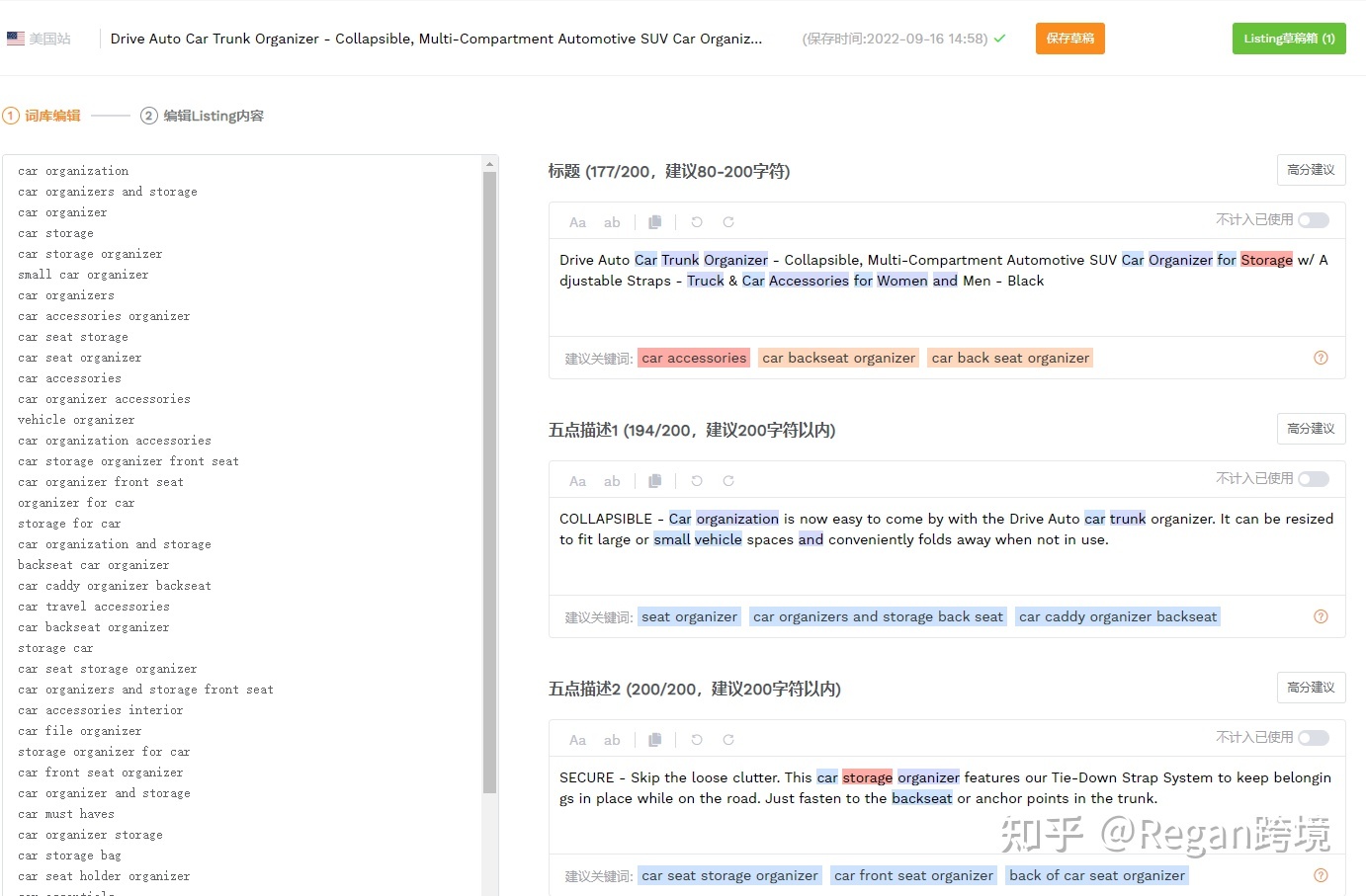Copy bullet point 1 text with copy icon

(654, 481)
